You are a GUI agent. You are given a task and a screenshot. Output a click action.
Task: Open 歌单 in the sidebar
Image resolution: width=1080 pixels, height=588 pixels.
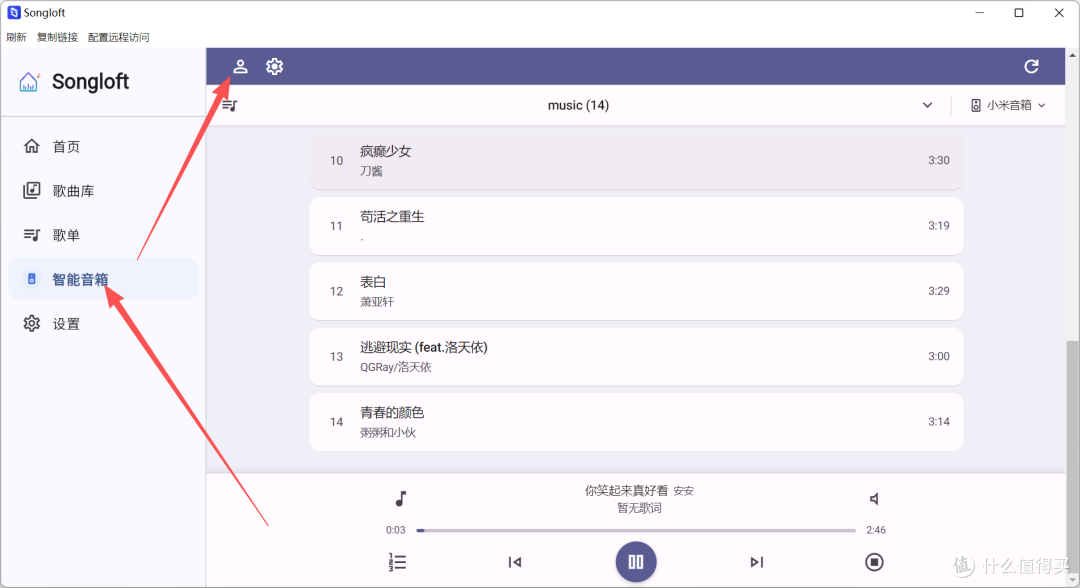click(x=103, y=235)
